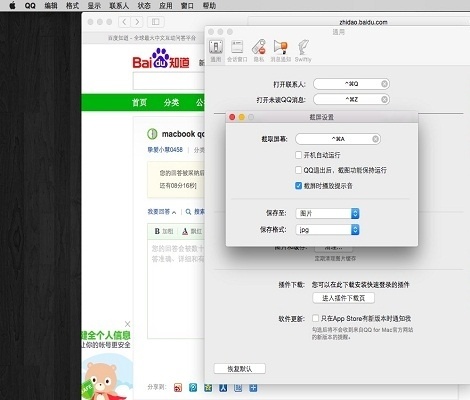Click the 恢复默认 button
The height and width of the screenshot is (400, 470).
tap(240, 369)
